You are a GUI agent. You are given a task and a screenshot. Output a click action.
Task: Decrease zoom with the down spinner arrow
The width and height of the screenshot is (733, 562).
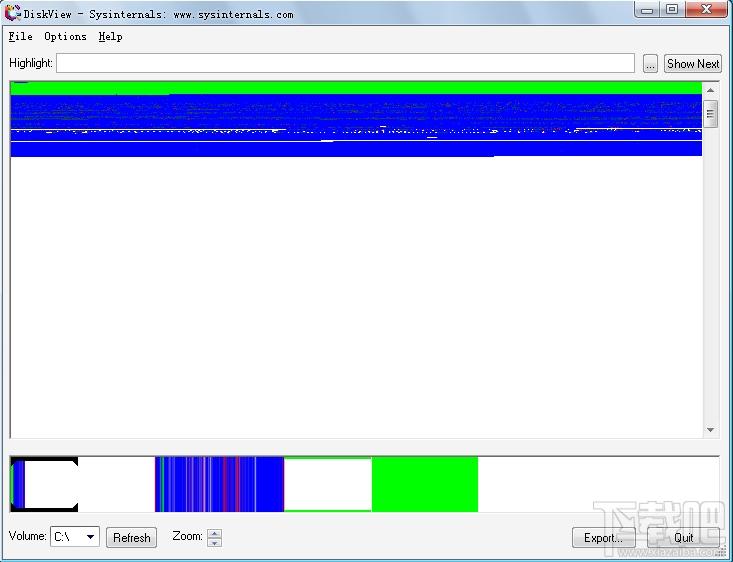[215, 542]
